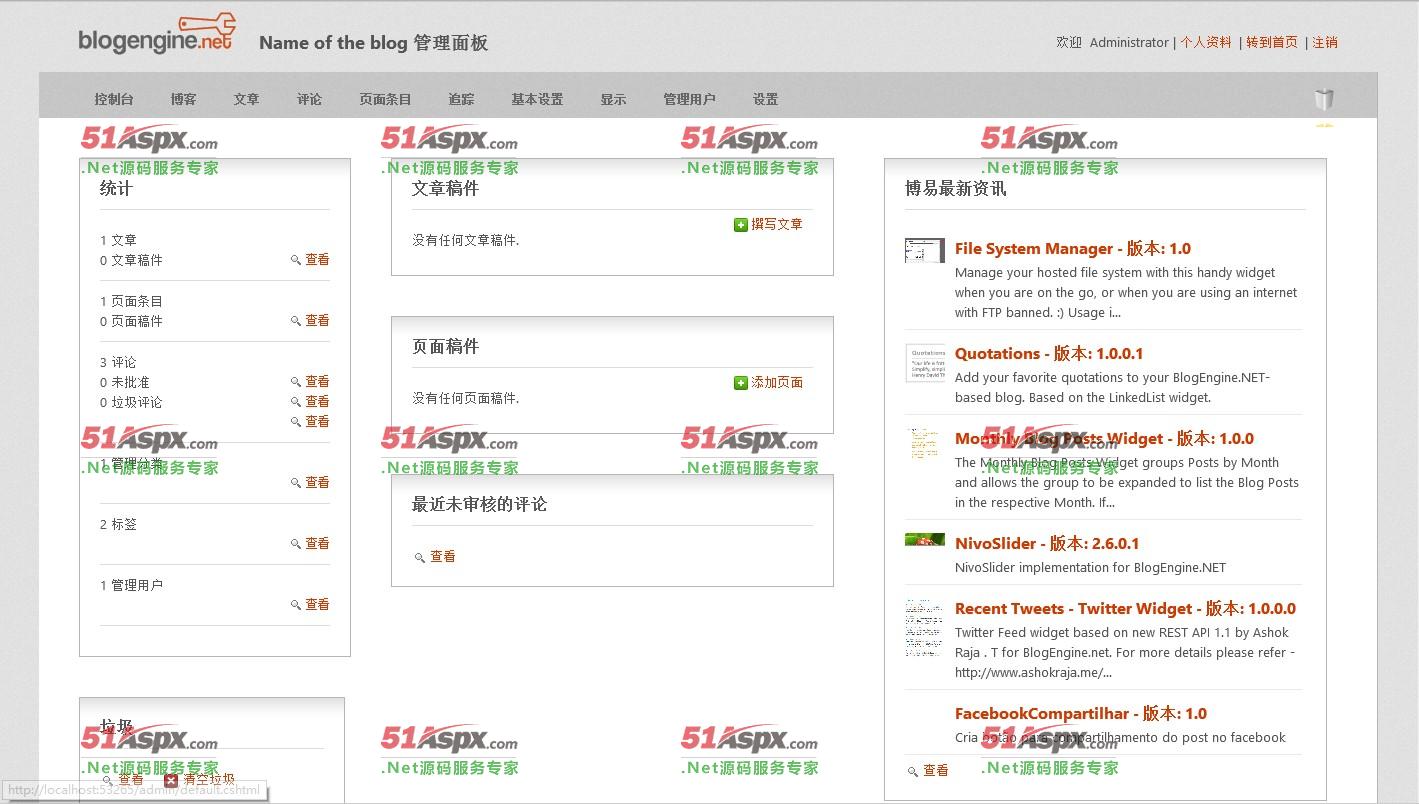1419x804 pixels.
Task: Click the blogengine.net logo
Action: (157, 35)
